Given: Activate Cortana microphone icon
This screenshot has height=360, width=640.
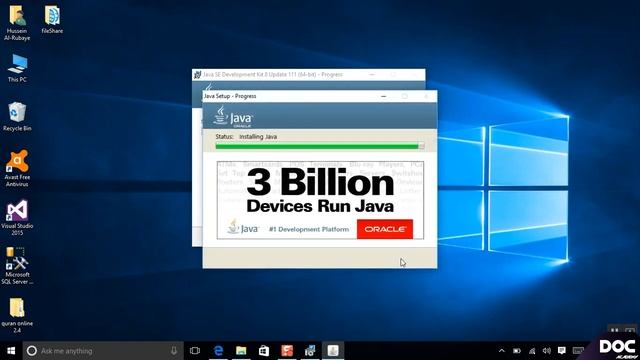Looking at the screenshot, I should click(174, 351).
